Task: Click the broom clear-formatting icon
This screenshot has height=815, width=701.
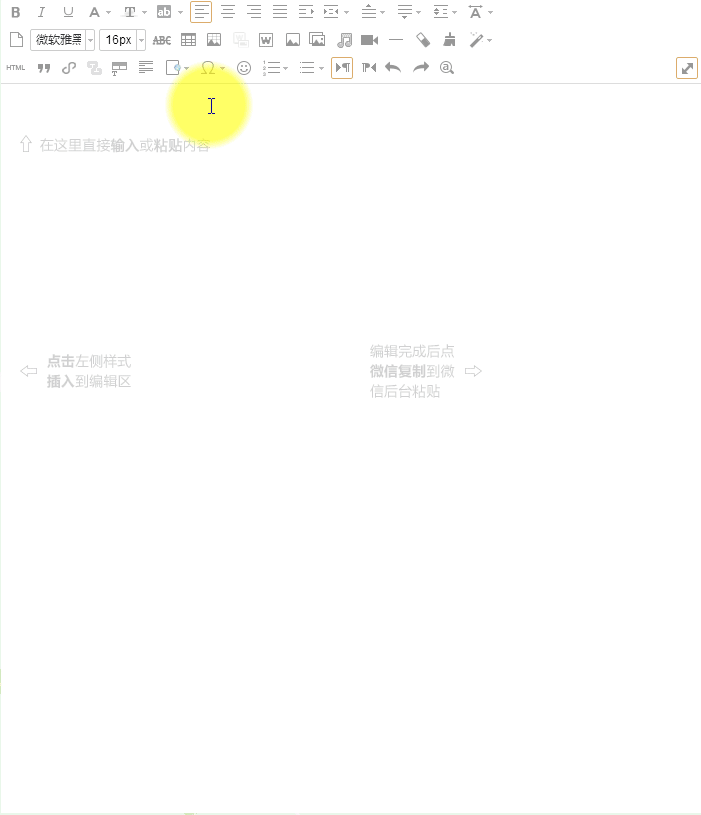Action: (x=449, y=40)
